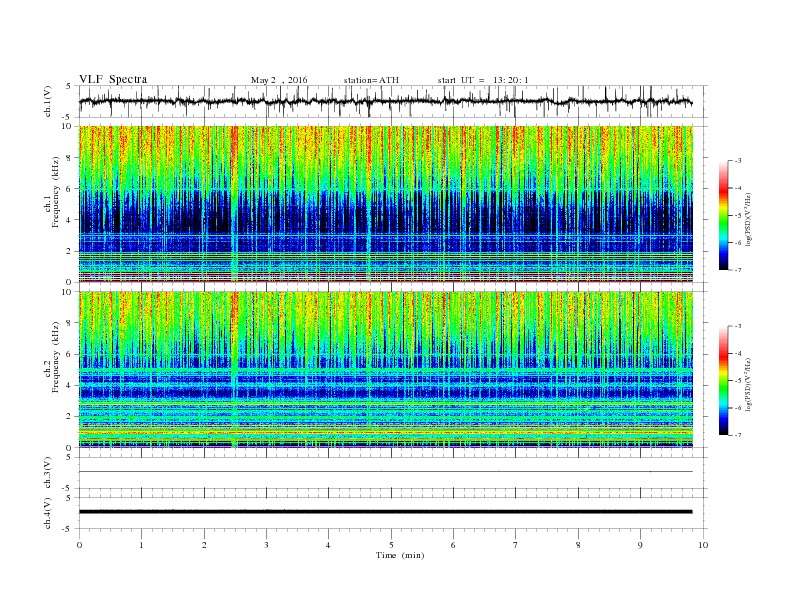Click the time axis tick label '9'

tap(640, 545)
